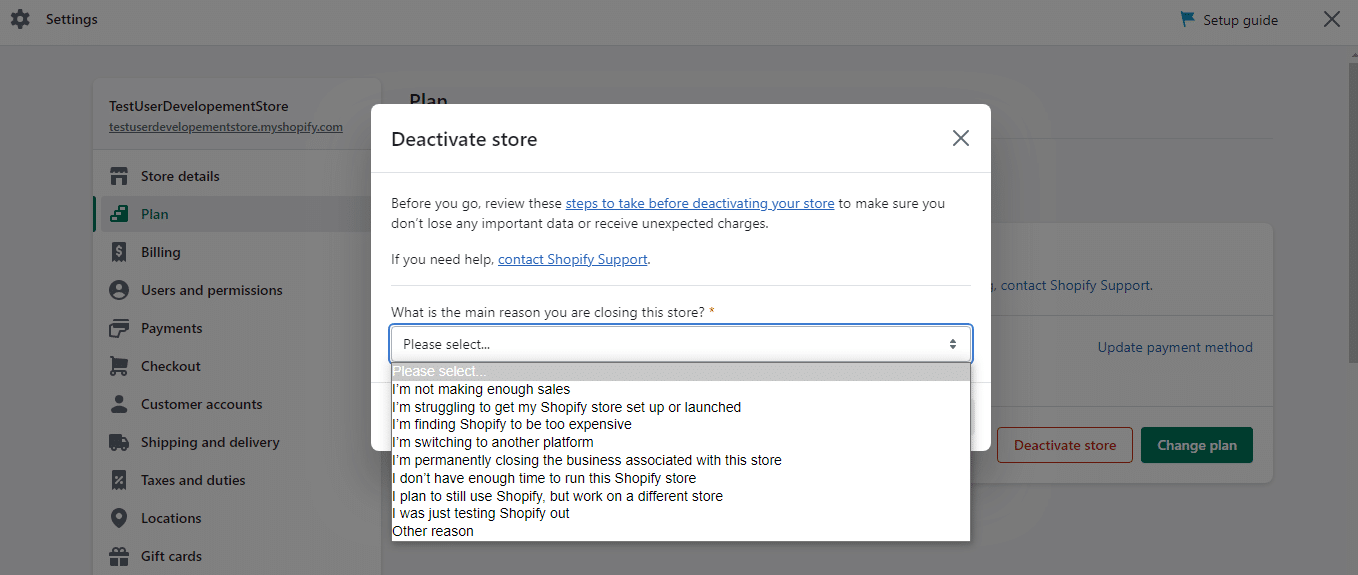Click the Billing dollar icon in sidebar

pos(119,252)
